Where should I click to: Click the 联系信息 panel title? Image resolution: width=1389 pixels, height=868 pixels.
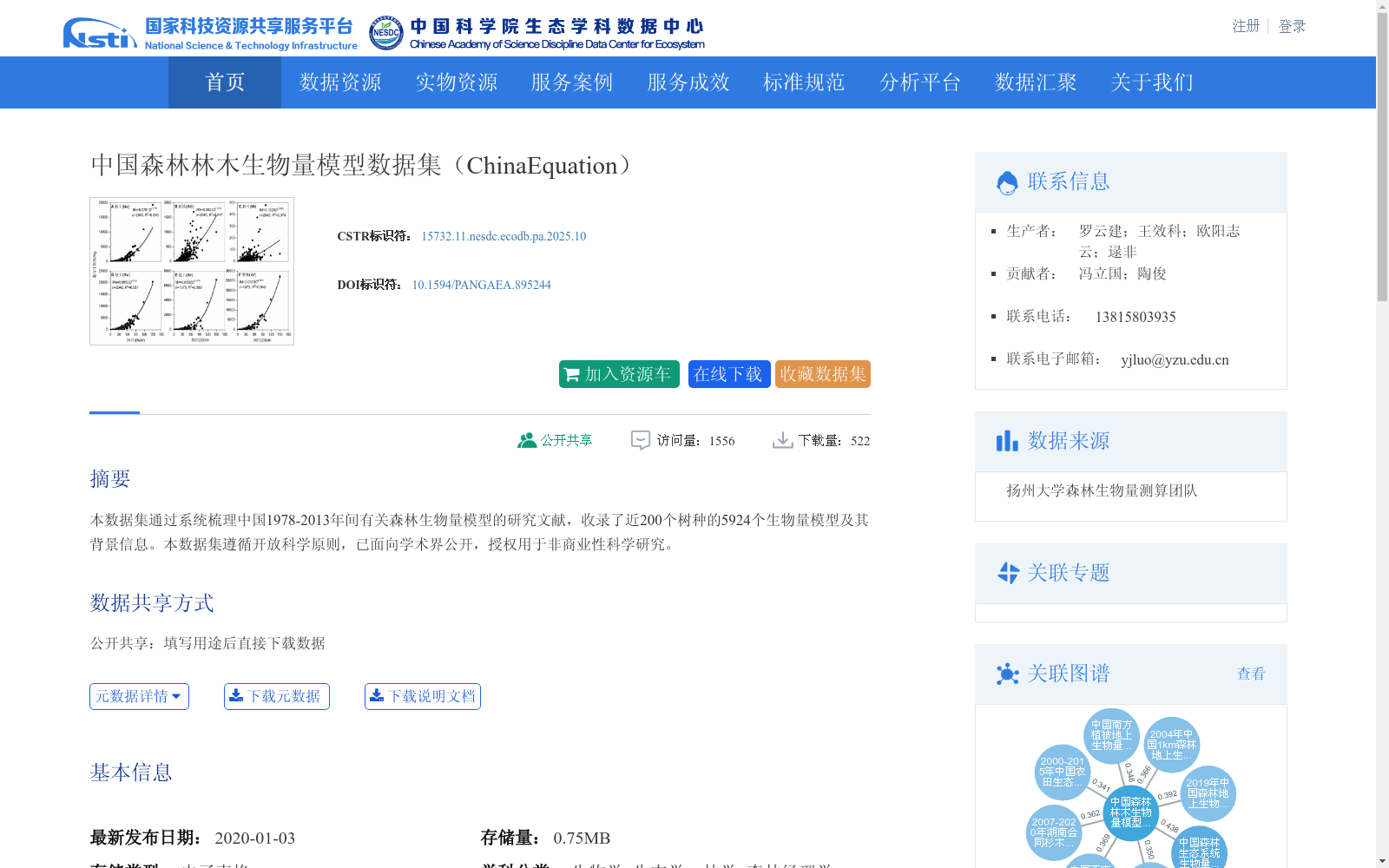point(1069,181)
